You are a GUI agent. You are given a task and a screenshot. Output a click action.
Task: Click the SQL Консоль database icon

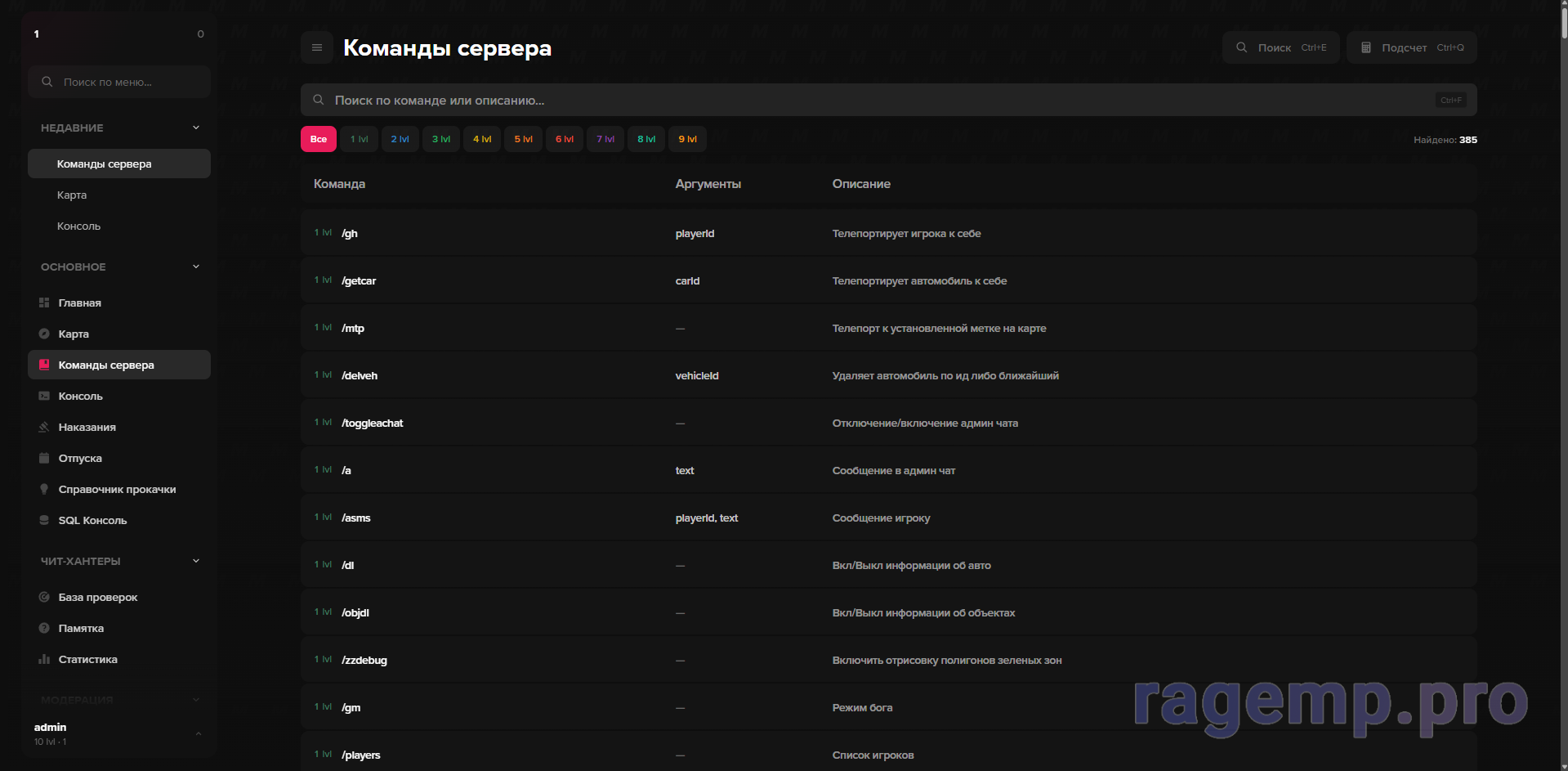[44, 520]
